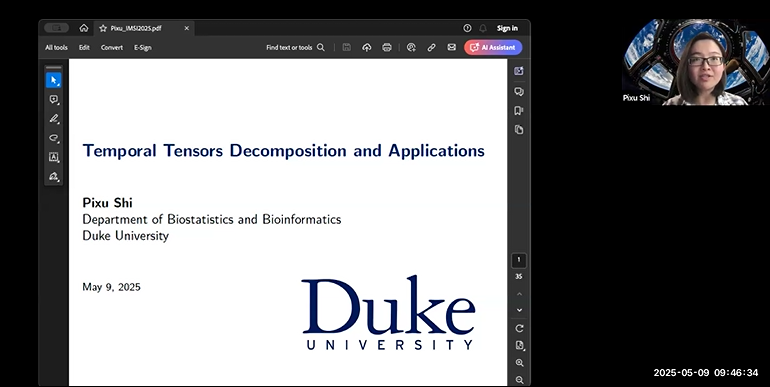Go to next page with down chevron

520,310
